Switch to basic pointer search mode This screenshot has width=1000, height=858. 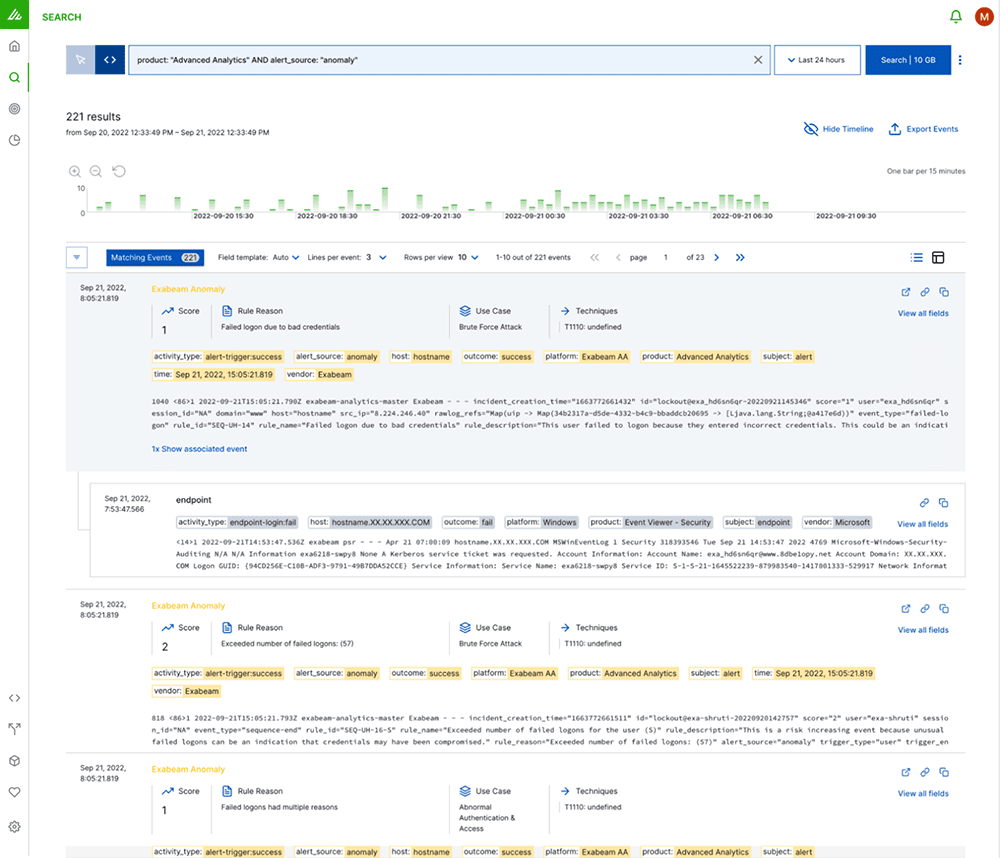click(80, 60)
